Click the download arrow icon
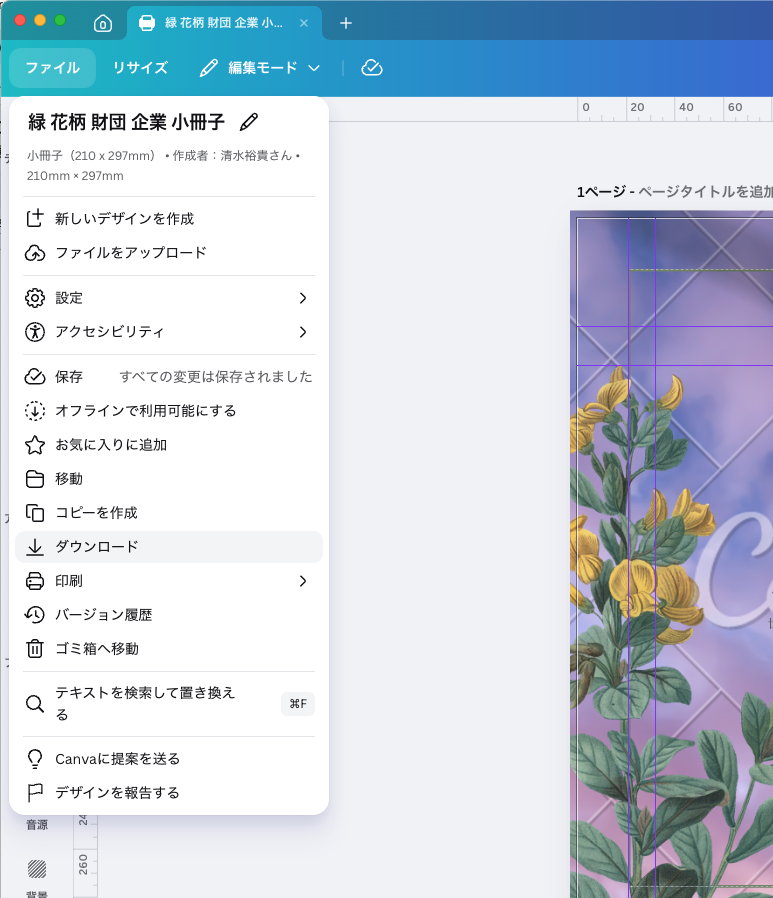The width and height of the screenshot is (773, 898). (x=35, y=547)
